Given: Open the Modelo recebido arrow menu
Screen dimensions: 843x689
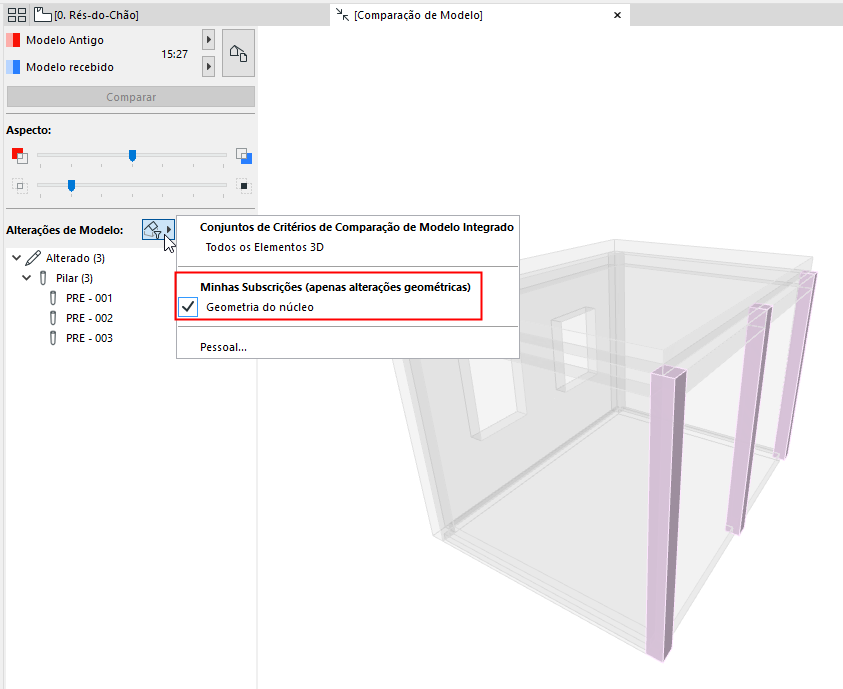Looking at the screenshot, I should (209, 67).
